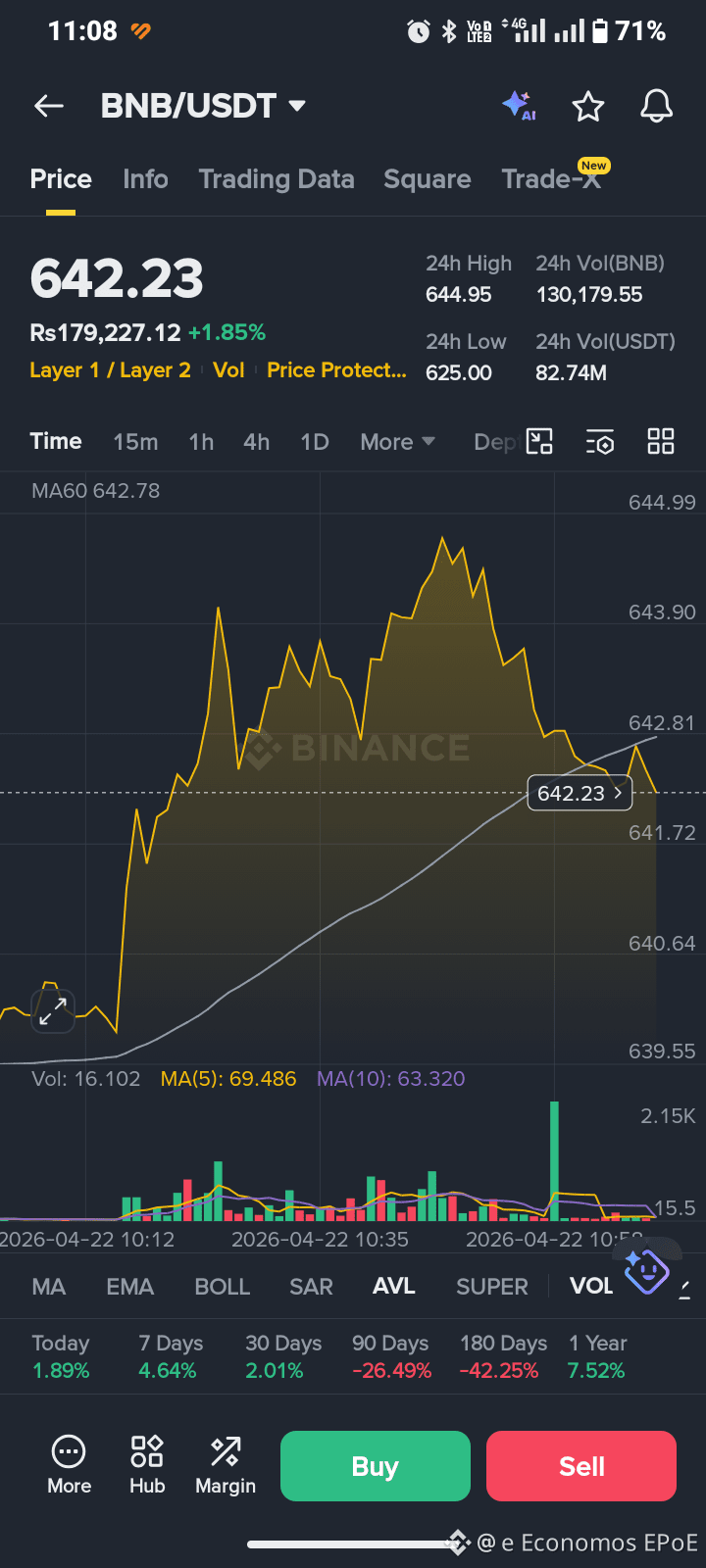706x1568 pixels.
Task: Tap the battery indicator icon
Action: pos(600,31)
